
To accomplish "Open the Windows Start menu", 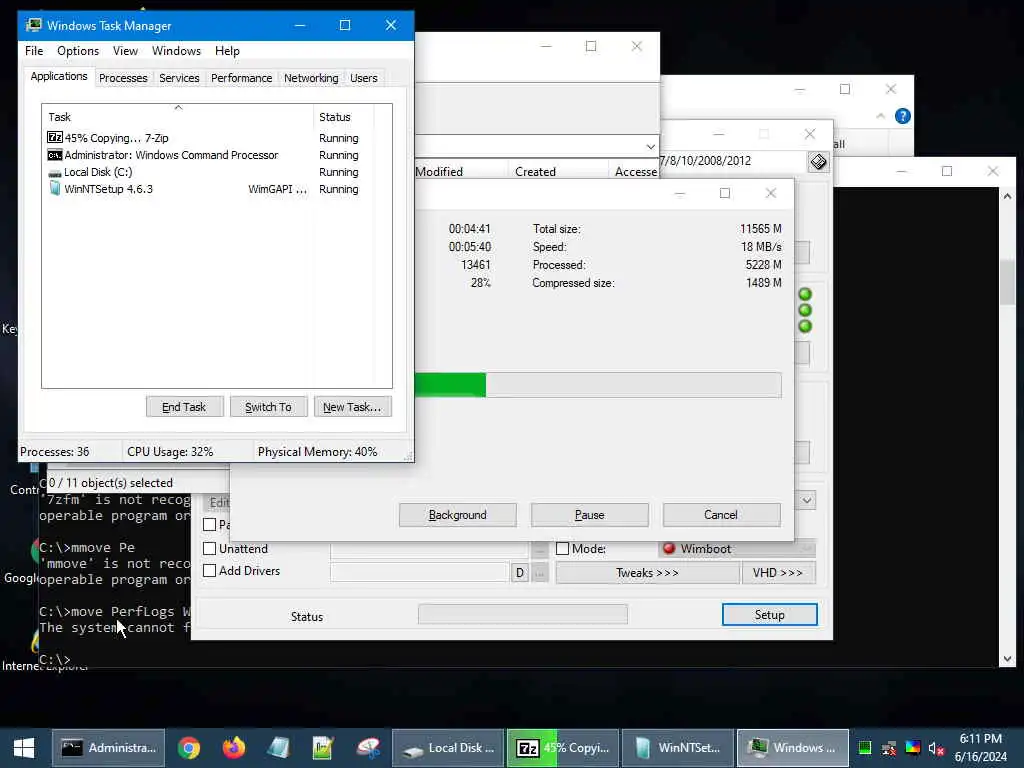I will [24, 748].
